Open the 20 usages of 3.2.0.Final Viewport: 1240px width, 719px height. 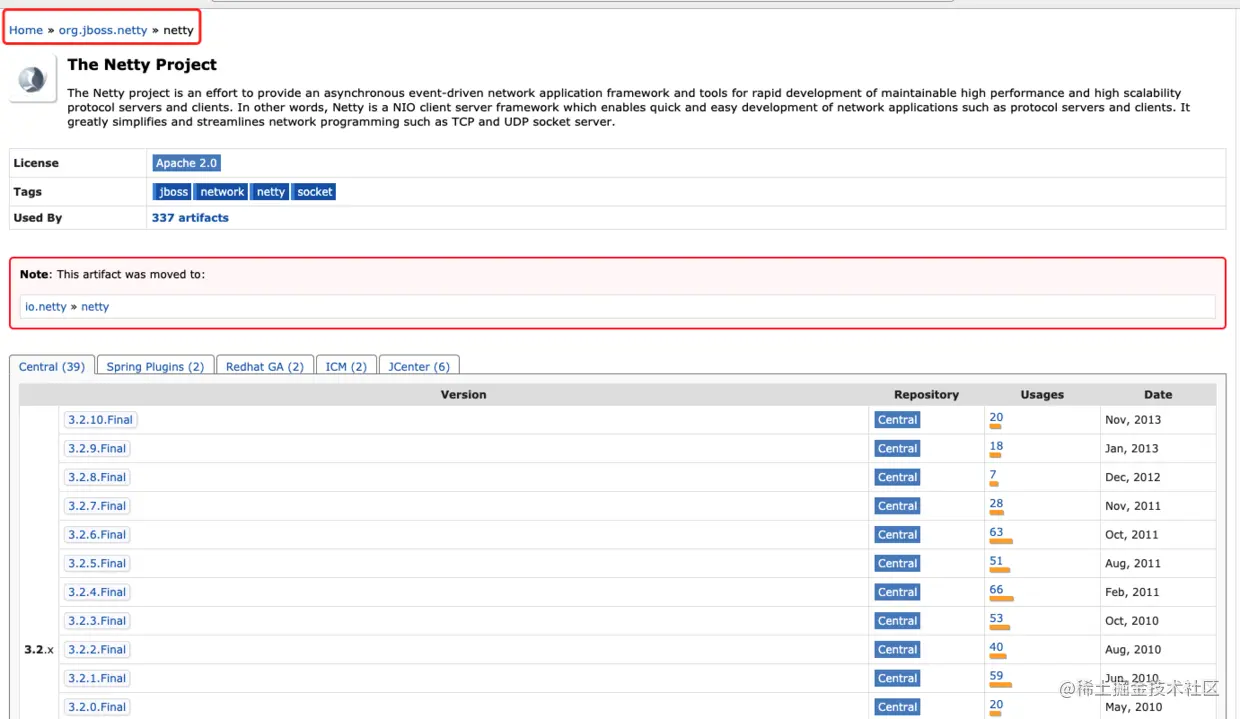point(996,705)
